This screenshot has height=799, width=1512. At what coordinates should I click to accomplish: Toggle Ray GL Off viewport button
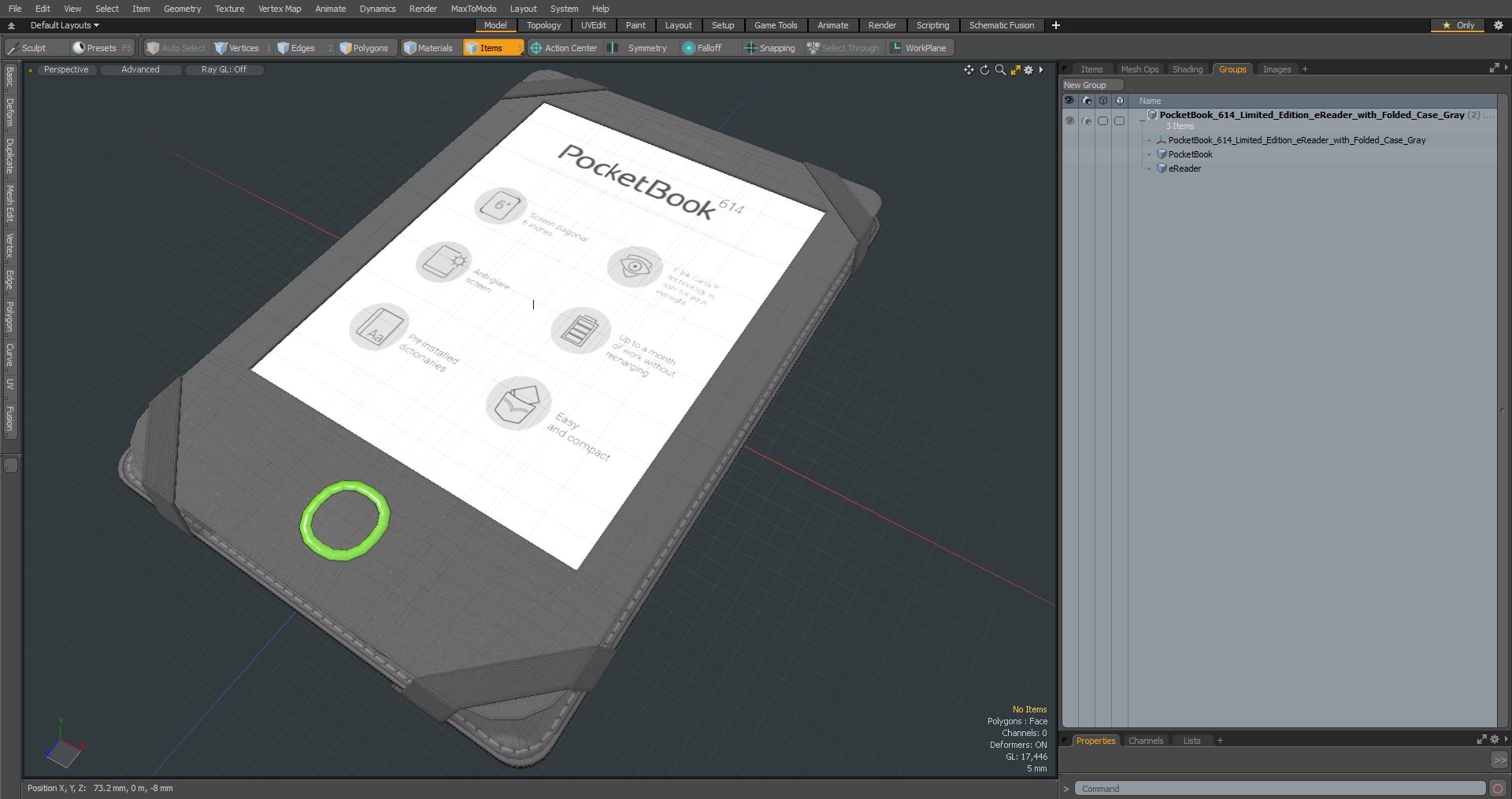pos(224,69)
